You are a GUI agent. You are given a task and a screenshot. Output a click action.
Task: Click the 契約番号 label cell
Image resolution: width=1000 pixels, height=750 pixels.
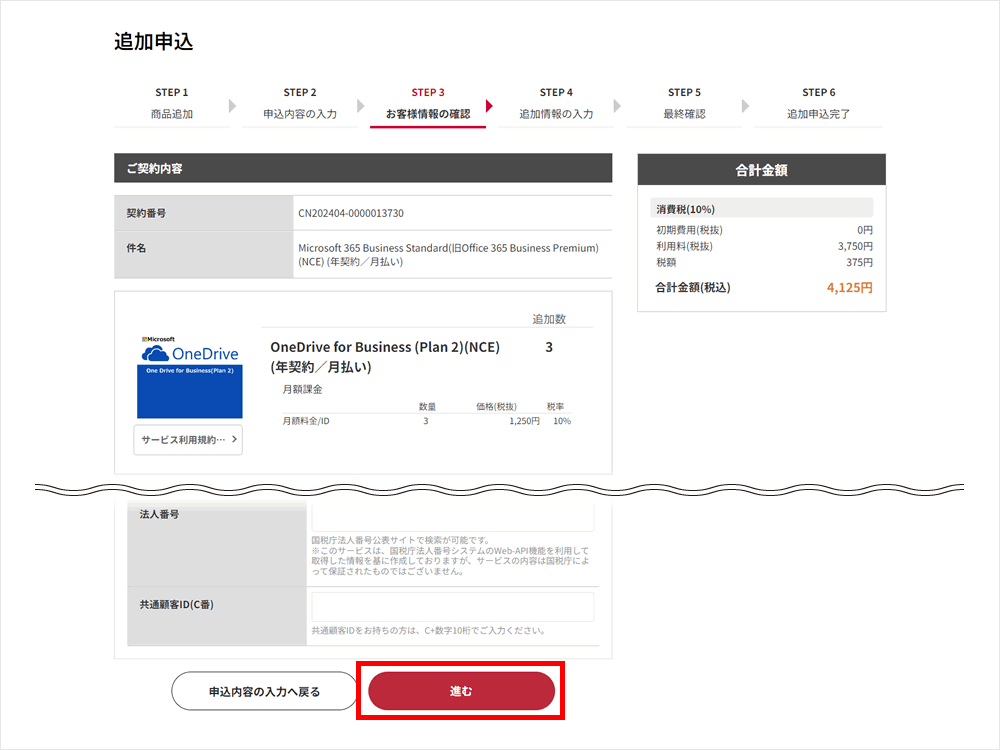(203, 213)
